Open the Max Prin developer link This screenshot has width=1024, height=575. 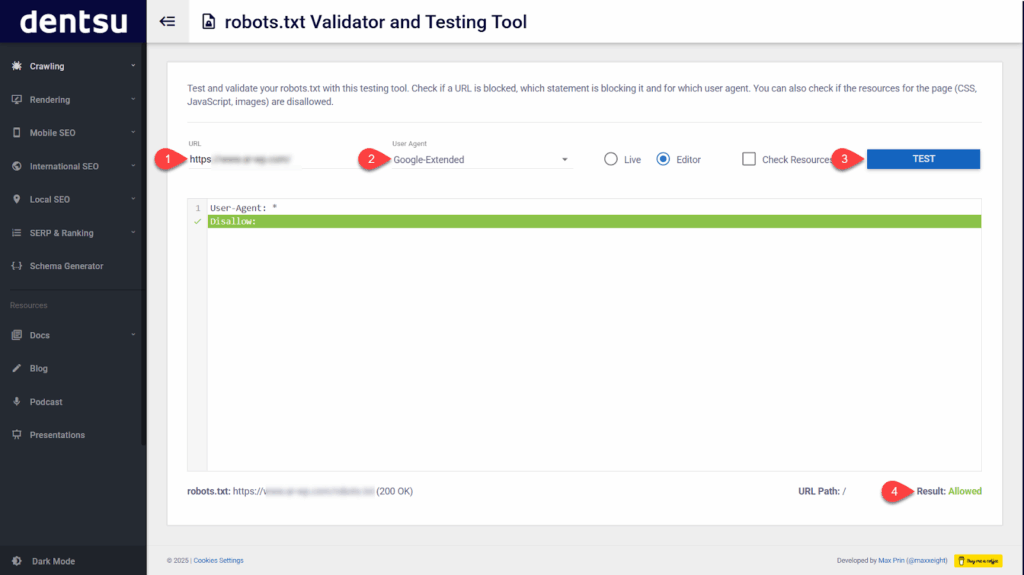tap(912, 560)
